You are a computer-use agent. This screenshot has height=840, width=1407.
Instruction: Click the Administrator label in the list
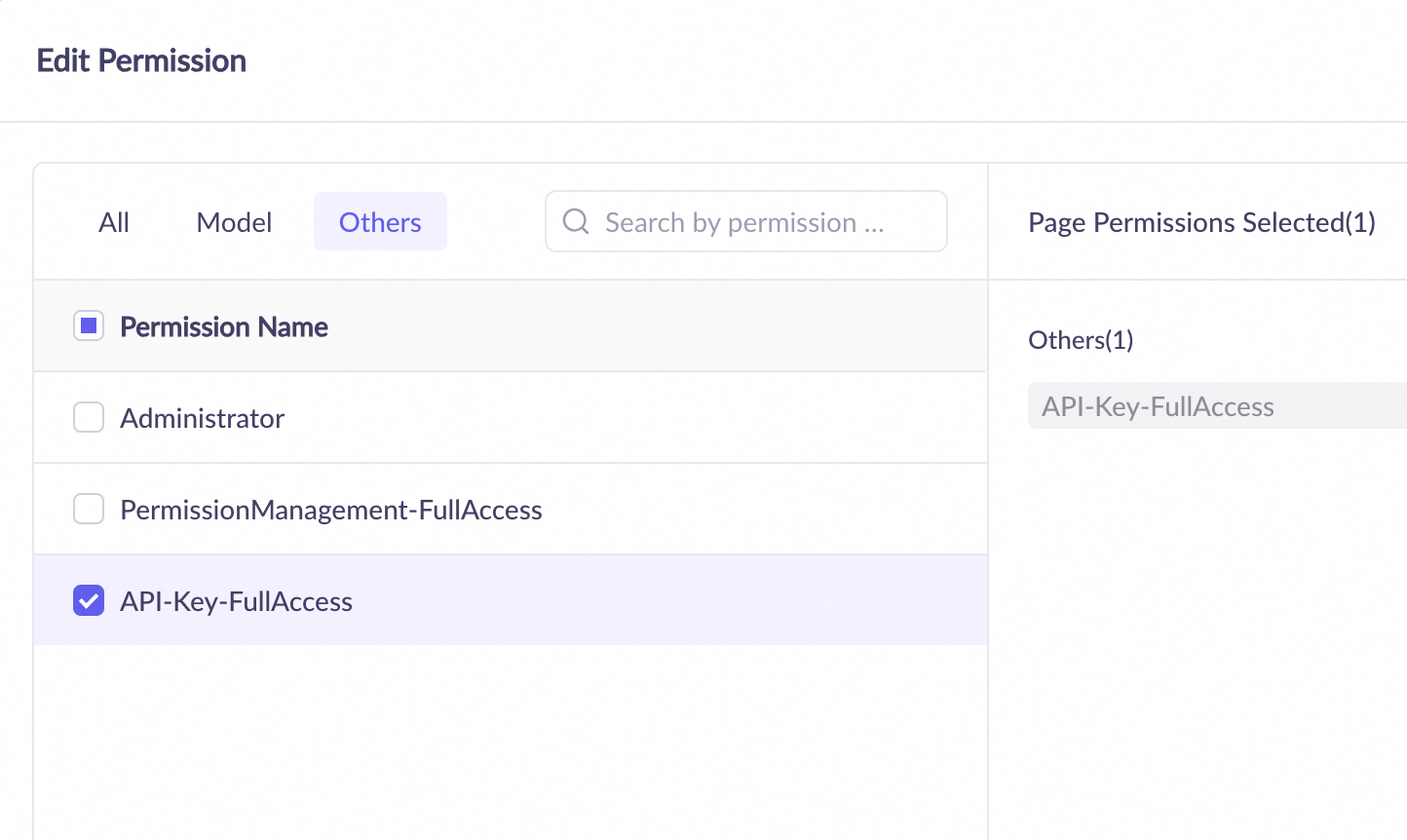[203, 419]
